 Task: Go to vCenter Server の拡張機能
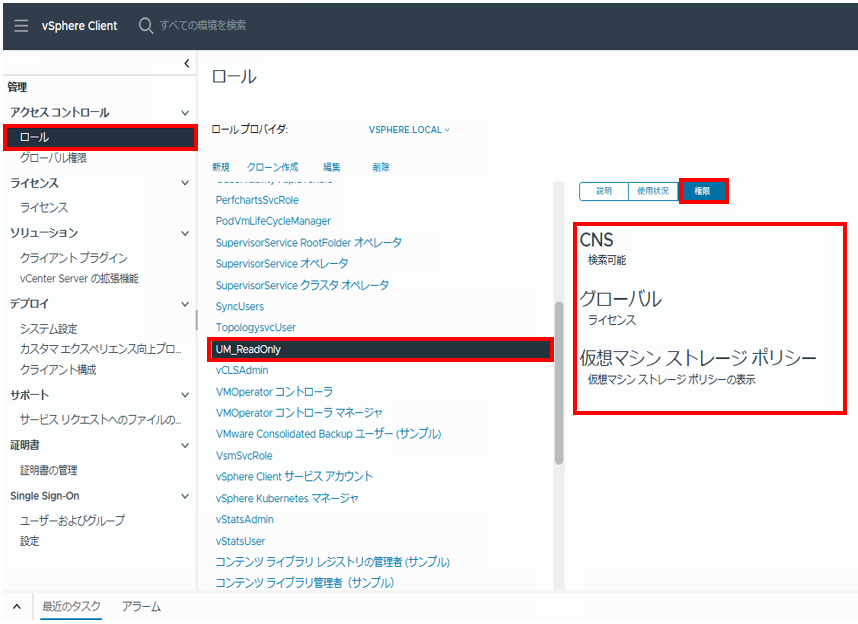click(x=79, y=279)
